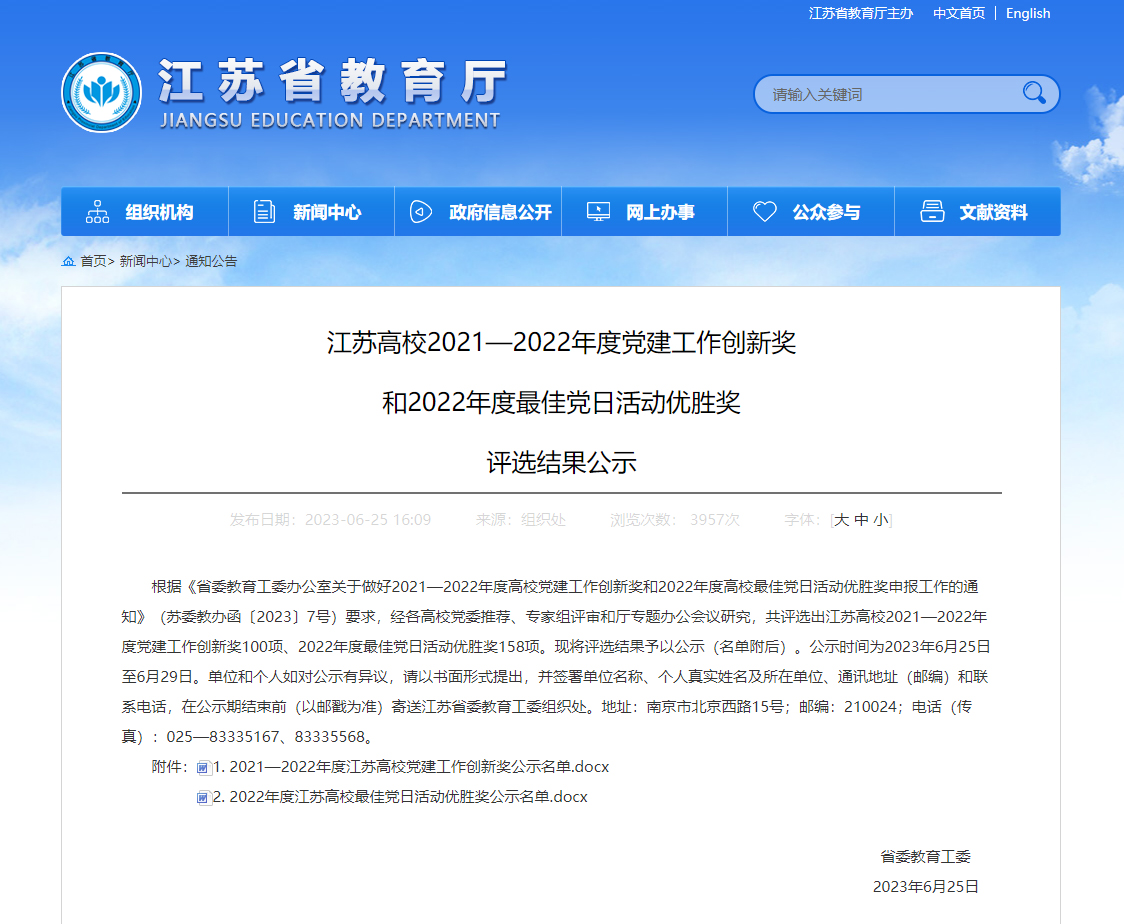Click the 公众参与 heart icon
Image resolution: width=1124 pixels, height=924 pixels.
pyautogui.click(x=765, y=212)
